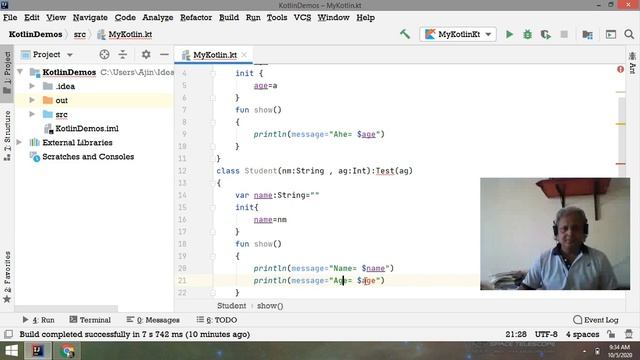Open the Refactor menu
The height and width of the screenshot is (360, 640).
click(196, 18)
